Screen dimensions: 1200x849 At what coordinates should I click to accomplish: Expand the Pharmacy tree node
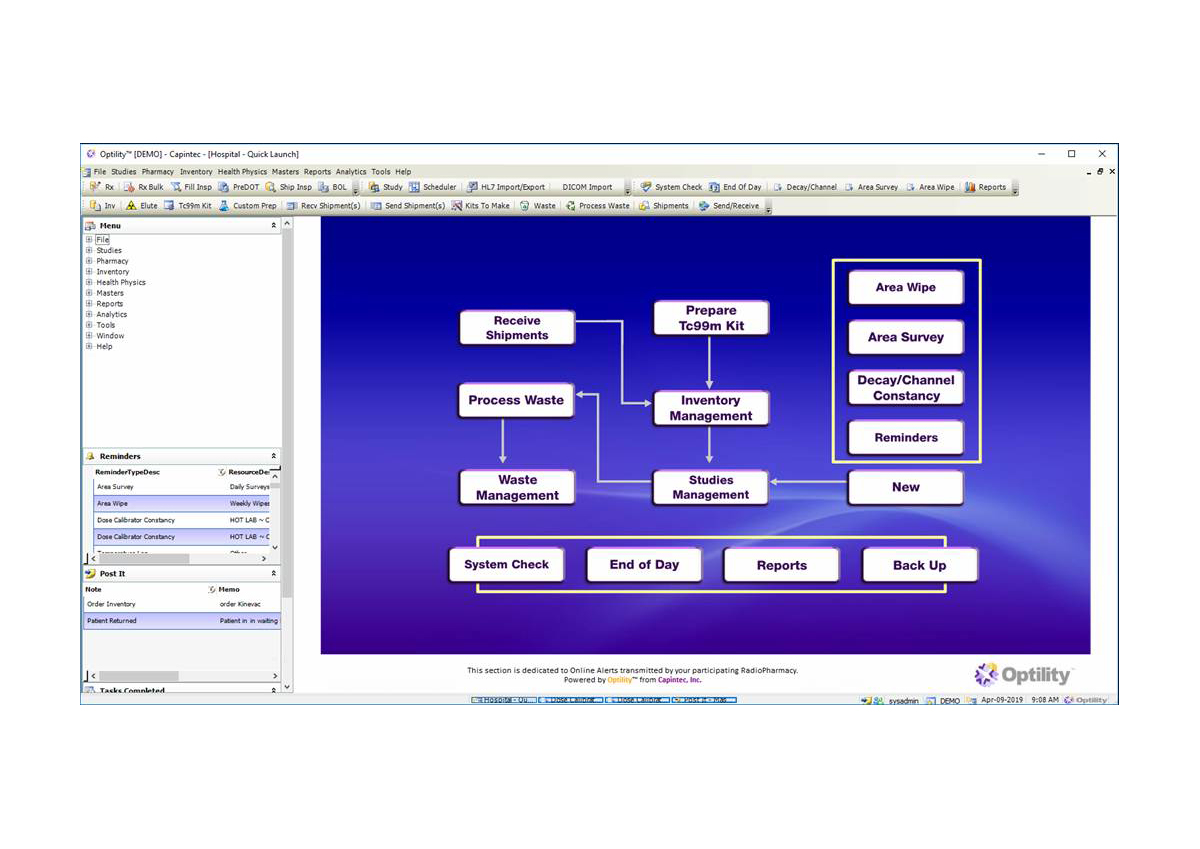90,261
